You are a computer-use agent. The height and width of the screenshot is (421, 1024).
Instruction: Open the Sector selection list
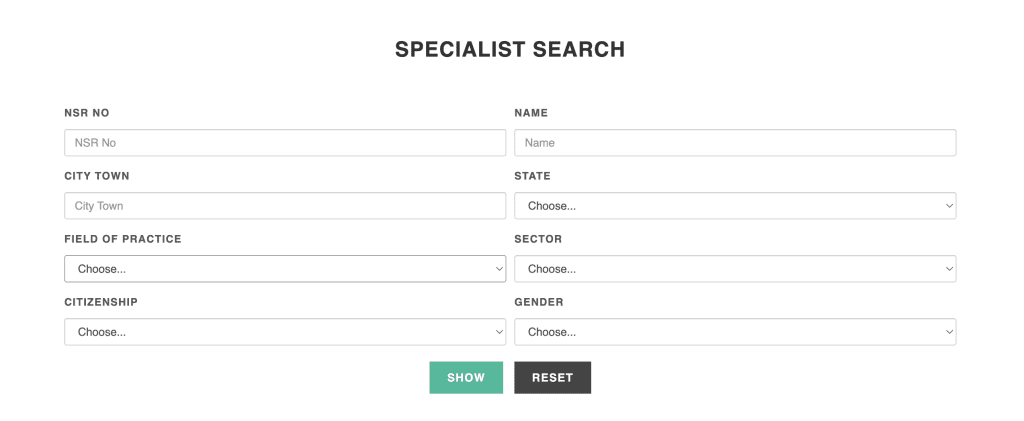pyautogui.click(x=735, y=269)
